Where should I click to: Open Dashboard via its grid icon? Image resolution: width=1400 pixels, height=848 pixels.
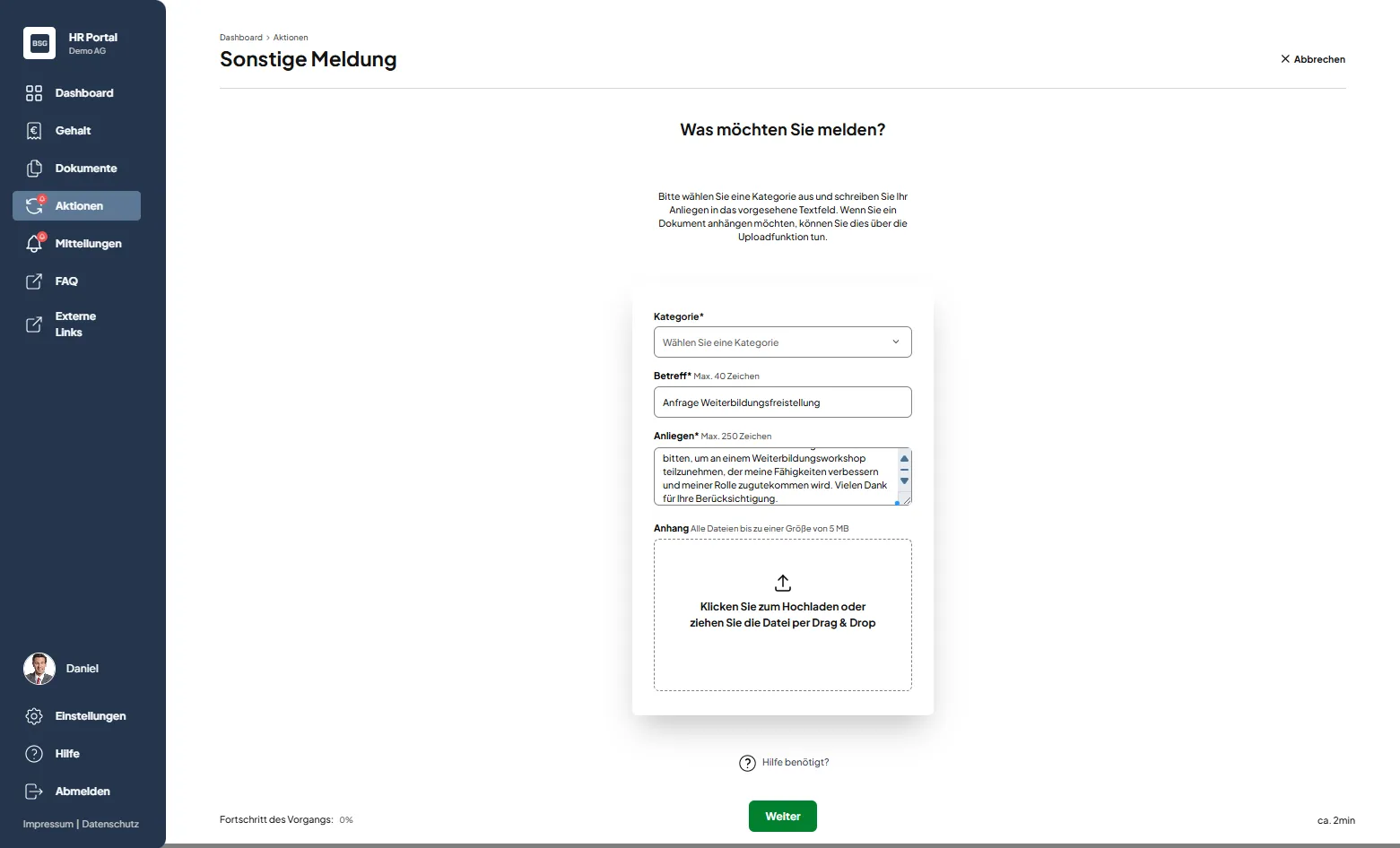[34, 93]
